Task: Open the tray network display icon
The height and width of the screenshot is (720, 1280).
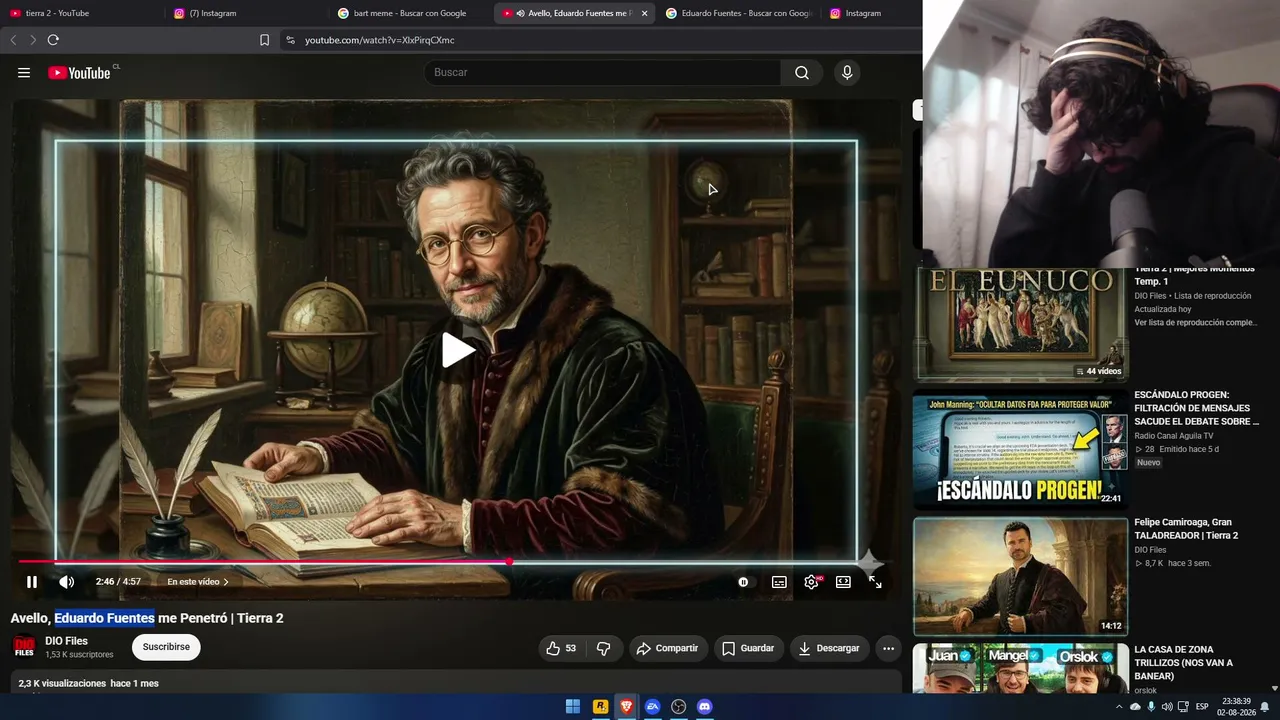Action: [1184, 707]
